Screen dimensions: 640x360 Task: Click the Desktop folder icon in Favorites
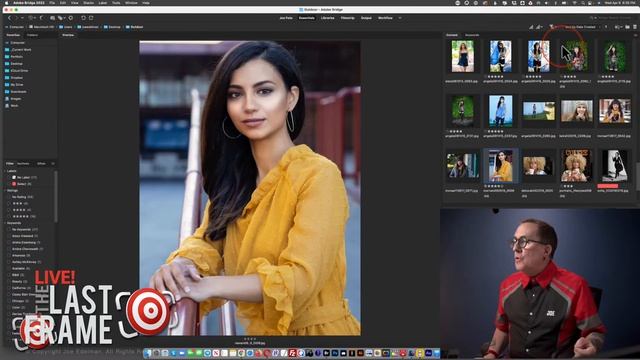click(x=7, y=64)
